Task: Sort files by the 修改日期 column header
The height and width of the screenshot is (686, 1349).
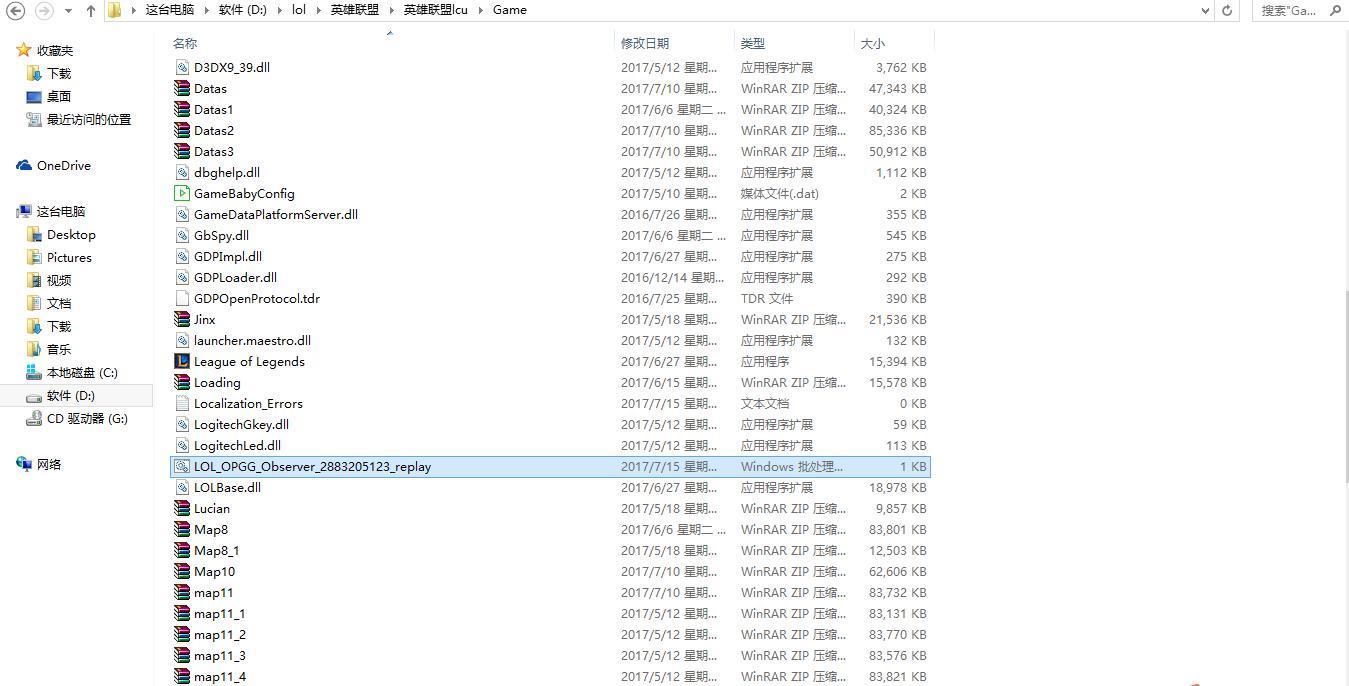Action: (x=645, y=44)
